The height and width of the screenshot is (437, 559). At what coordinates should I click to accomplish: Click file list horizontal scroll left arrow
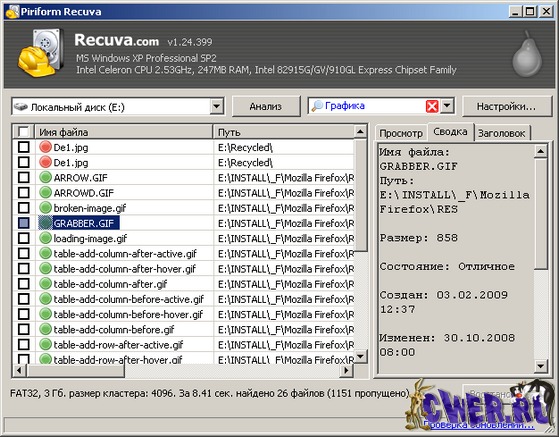[19, 370]
